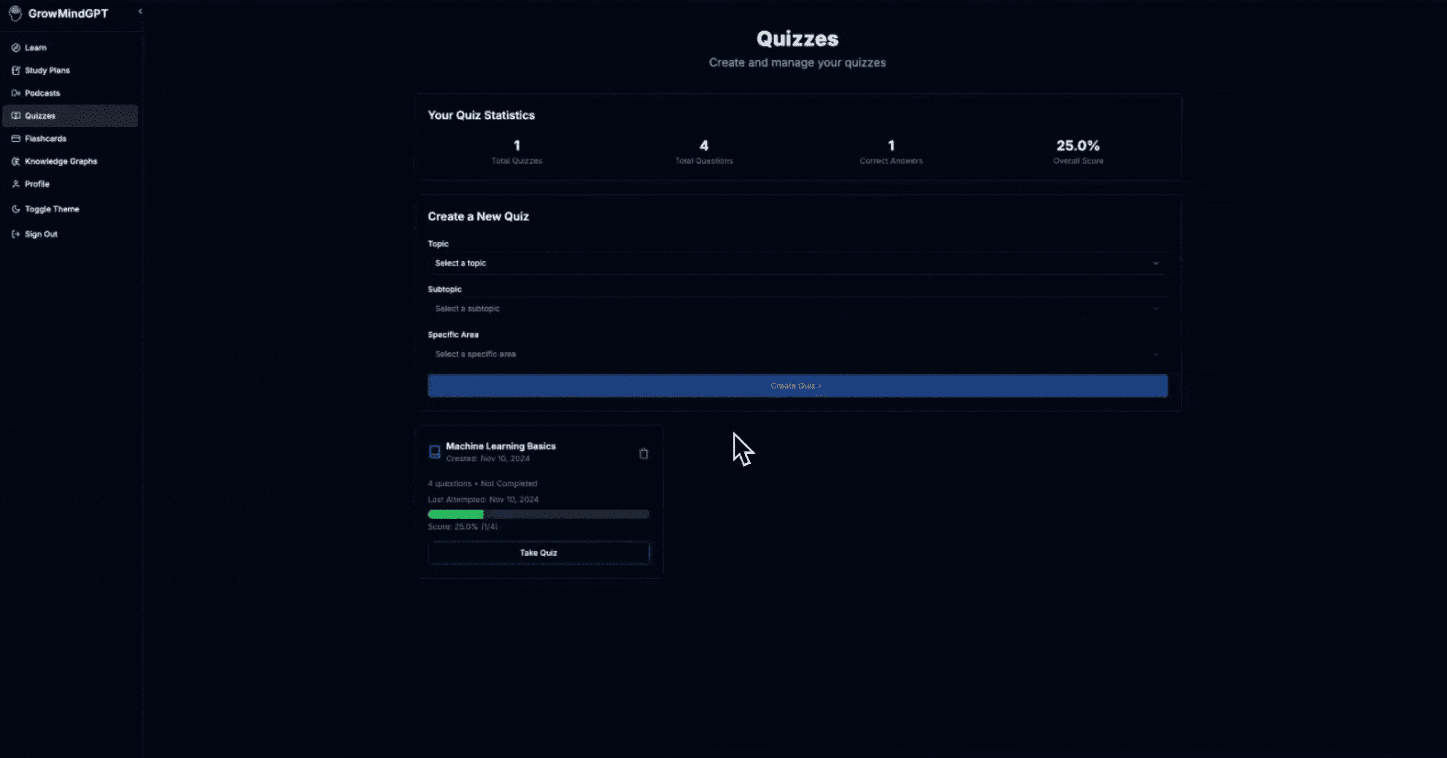The width and height of the screenshot is (1447, 758).
Task: Delete Machine Learning Basics quiz via trash icon
Action: [x=643, y=453]
